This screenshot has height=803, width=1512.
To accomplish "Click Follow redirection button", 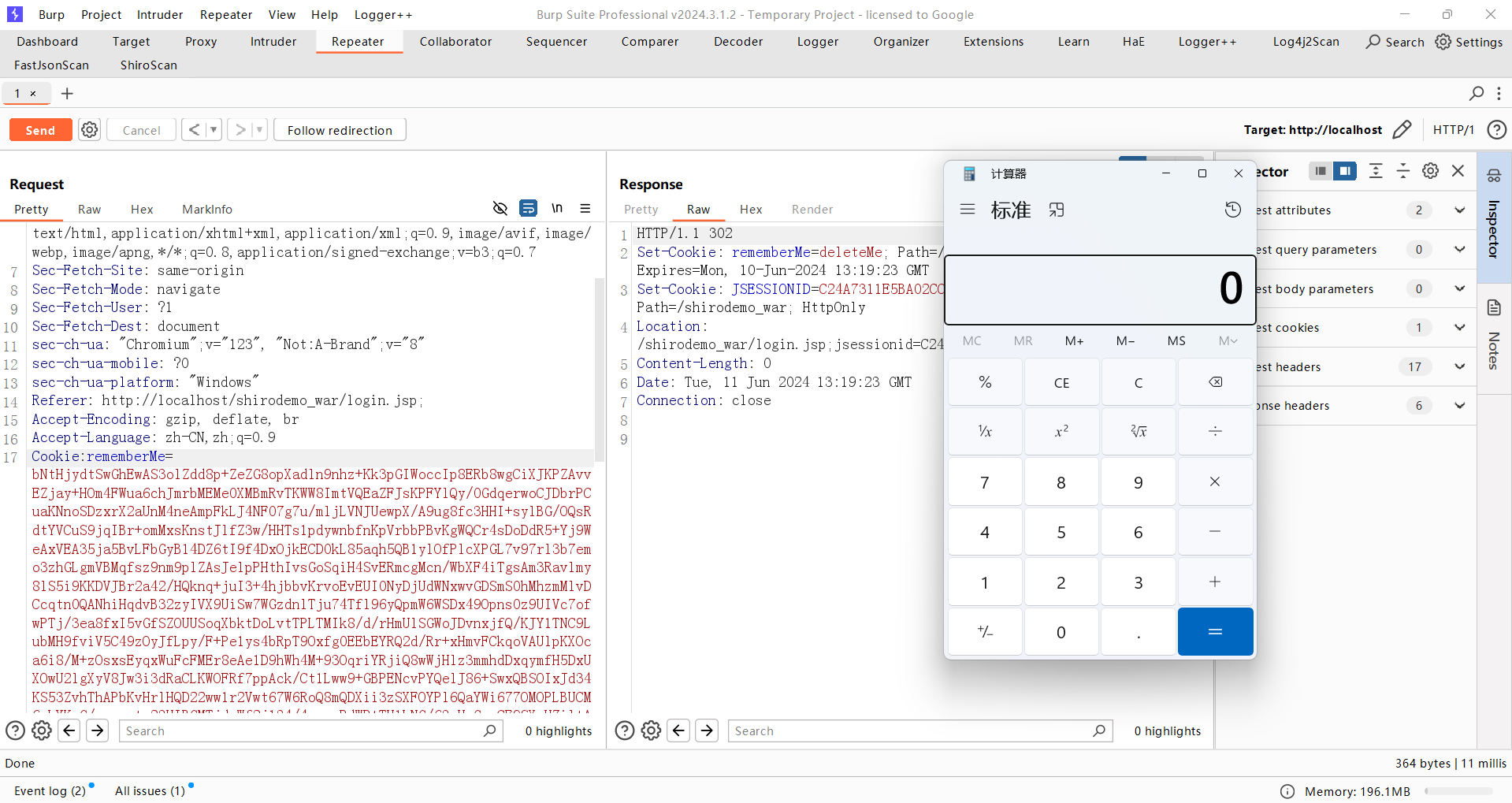I will point(340,130).
